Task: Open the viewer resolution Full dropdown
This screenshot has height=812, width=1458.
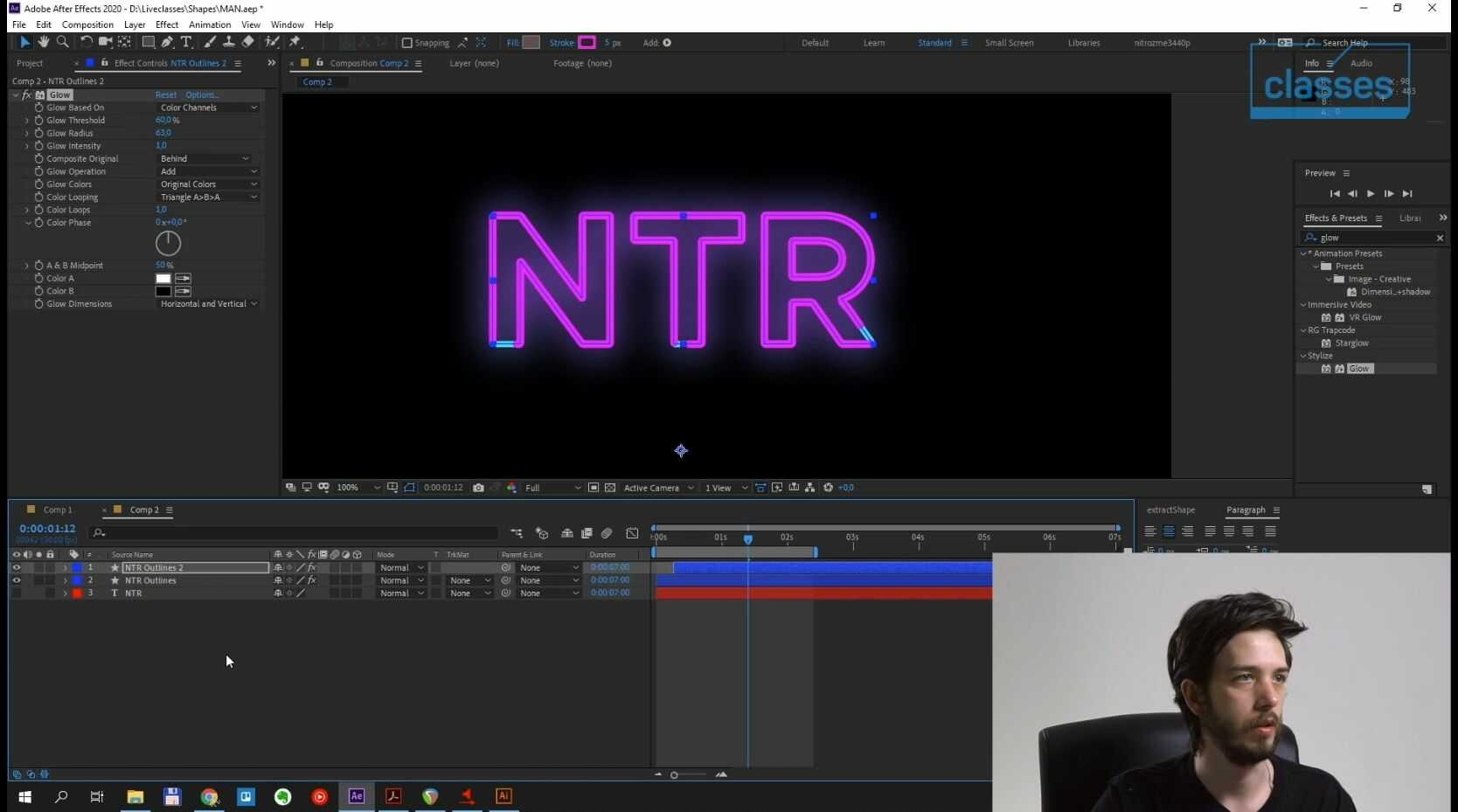Action: coord(552,488)
